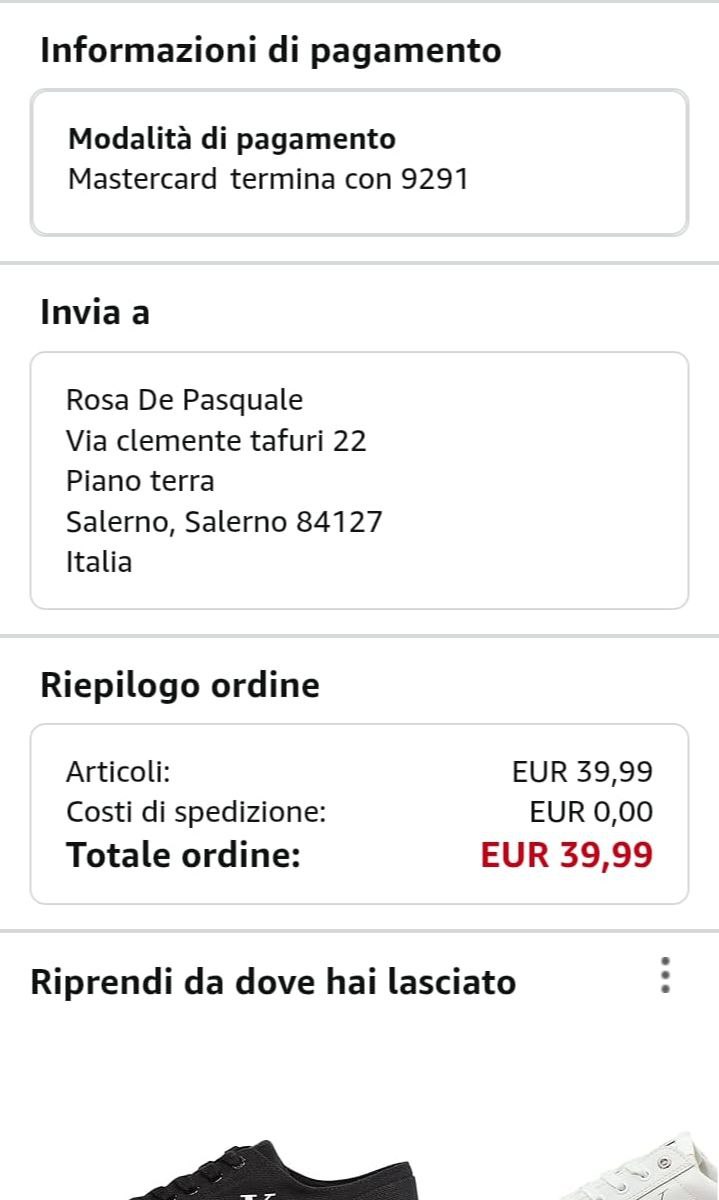Click the red EUR 39,99 total
Image resolution: width=719 pixels, height=1200 pixels.
point(566,856)
